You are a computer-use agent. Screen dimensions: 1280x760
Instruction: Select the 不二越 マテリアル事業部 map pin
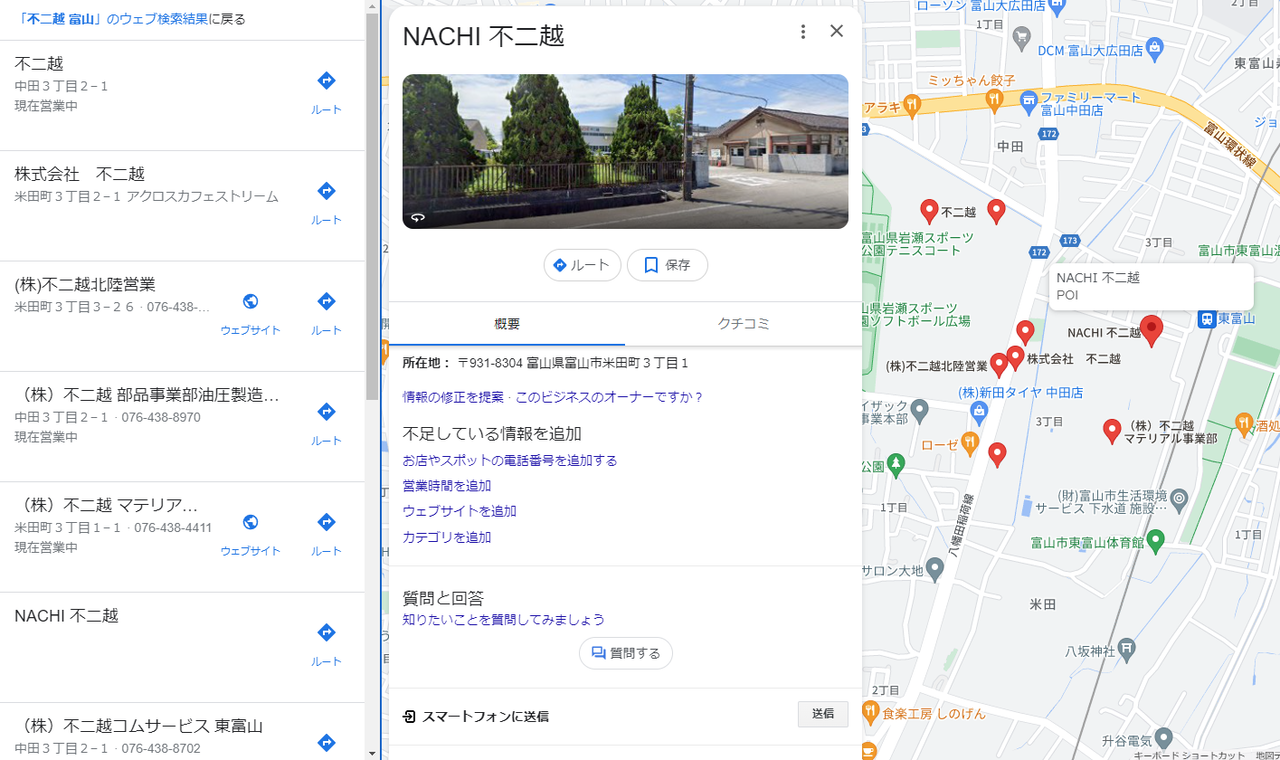1111,431
